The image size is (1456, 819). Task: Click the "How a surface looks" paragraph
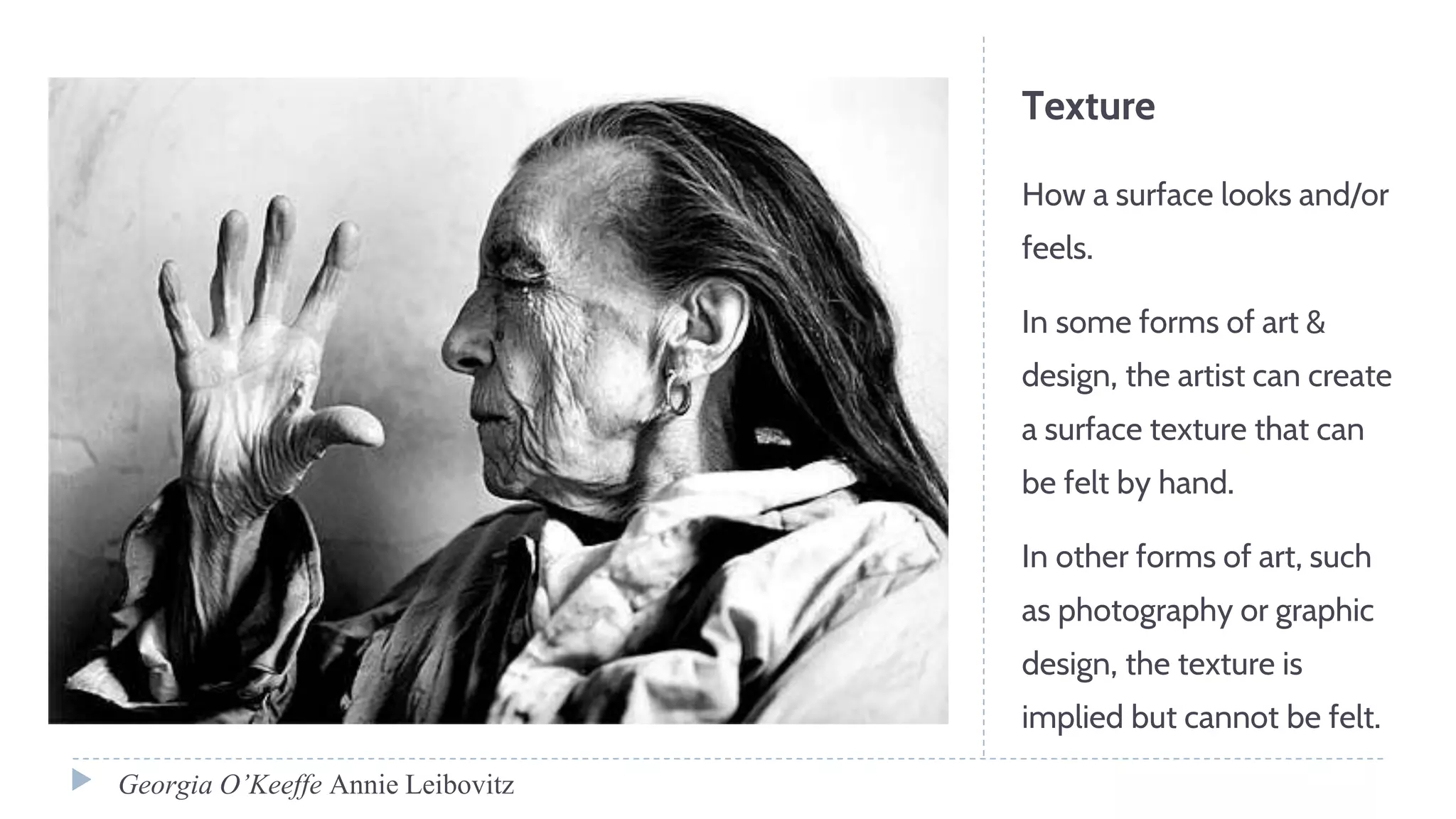click(x=1204, y=221)
